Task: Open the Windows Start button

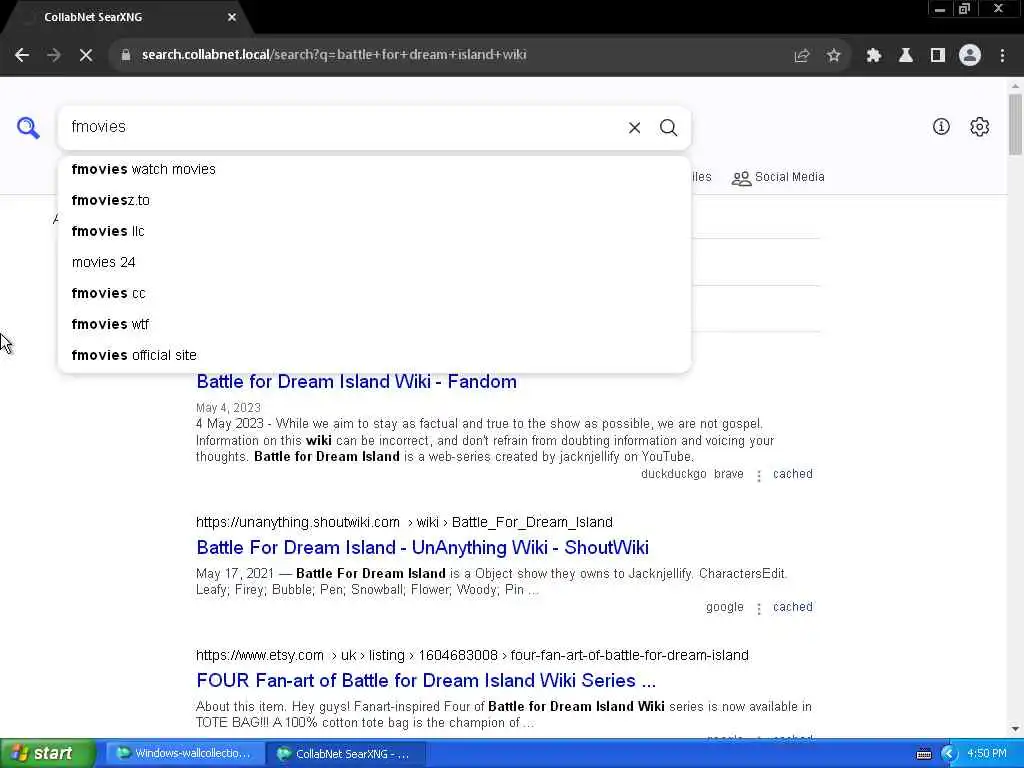Action: 47,754
